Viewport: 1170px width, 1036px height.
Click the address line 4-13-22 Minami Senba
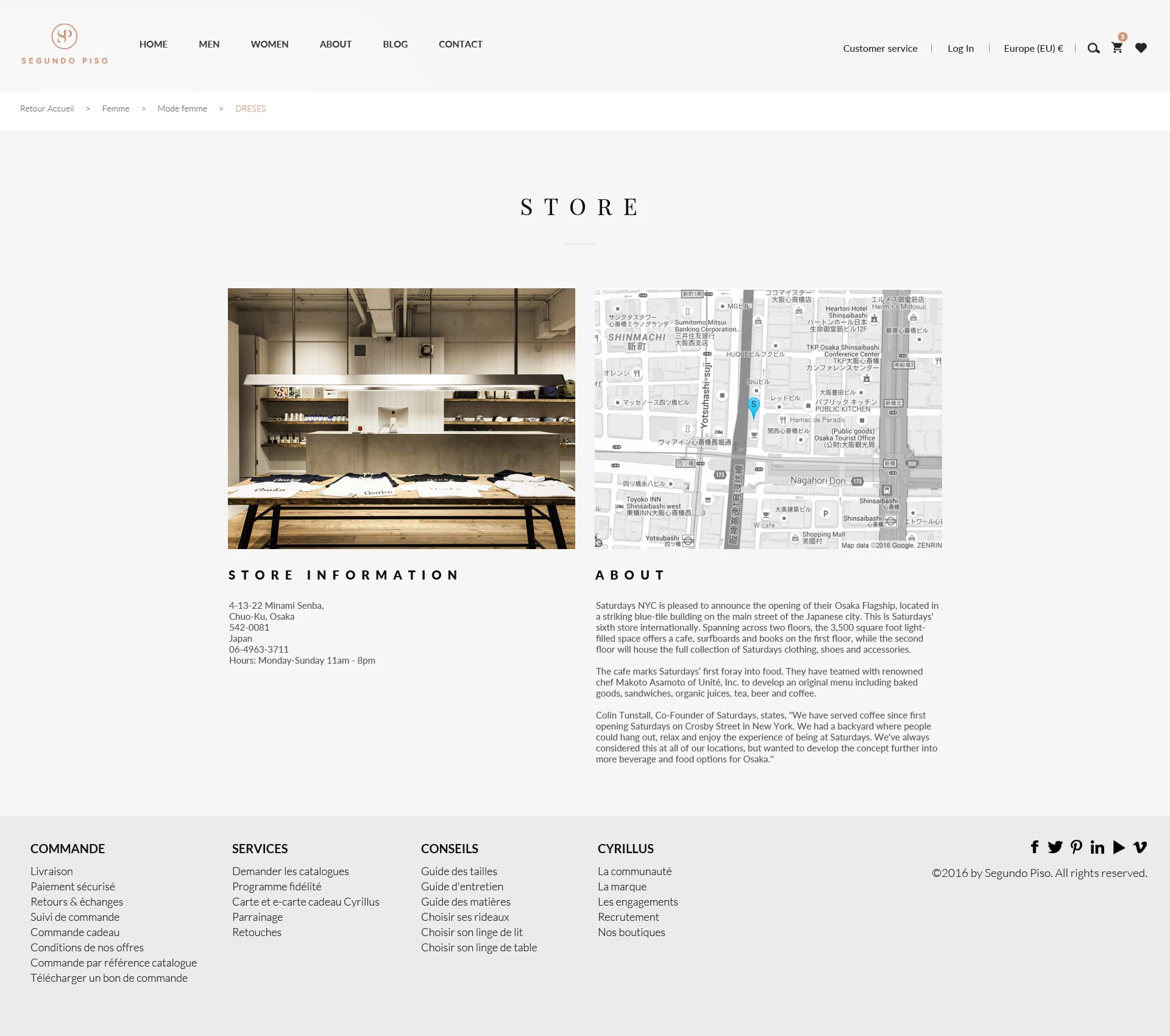[277, 606]
